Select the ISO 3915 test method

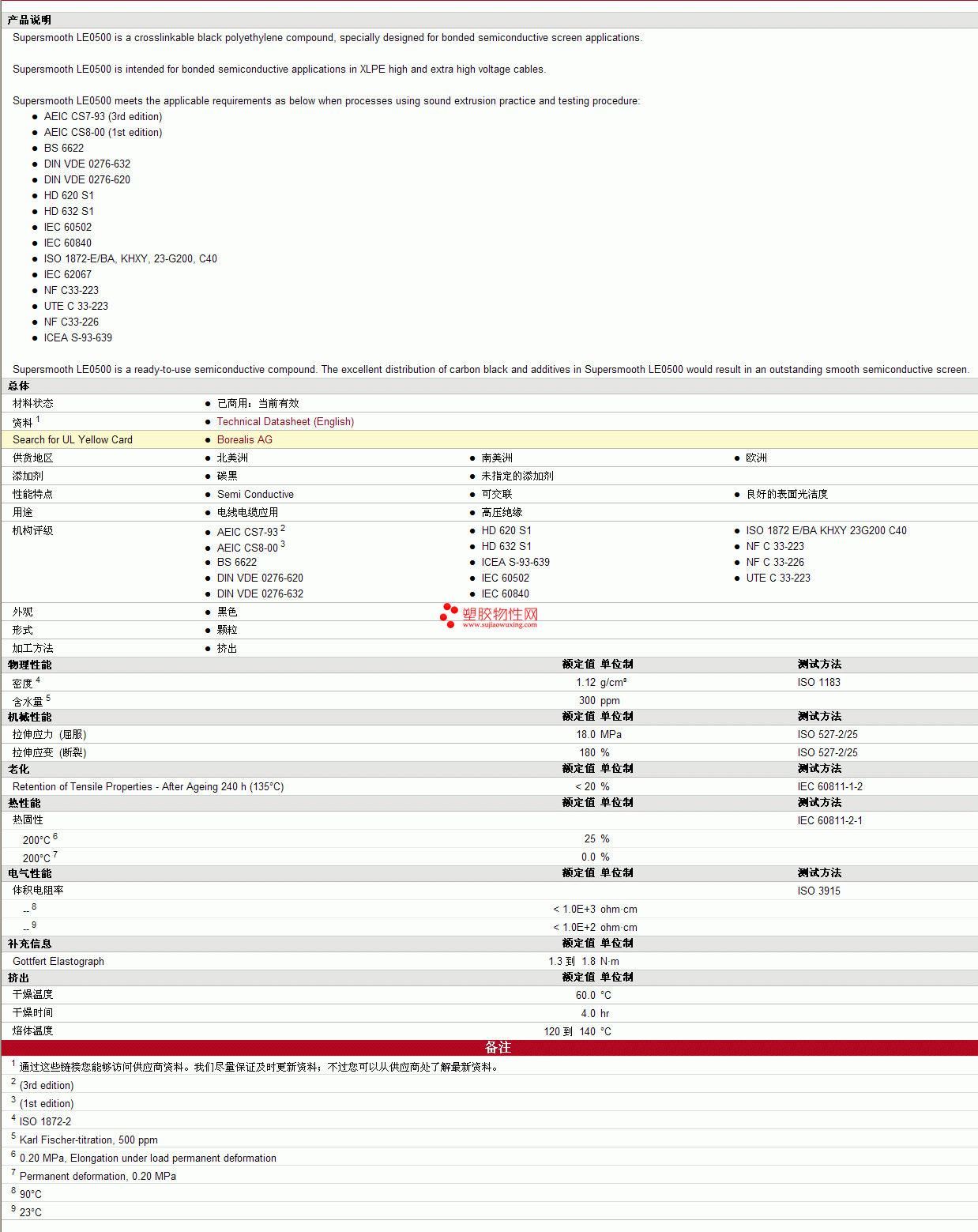[819, 891]
